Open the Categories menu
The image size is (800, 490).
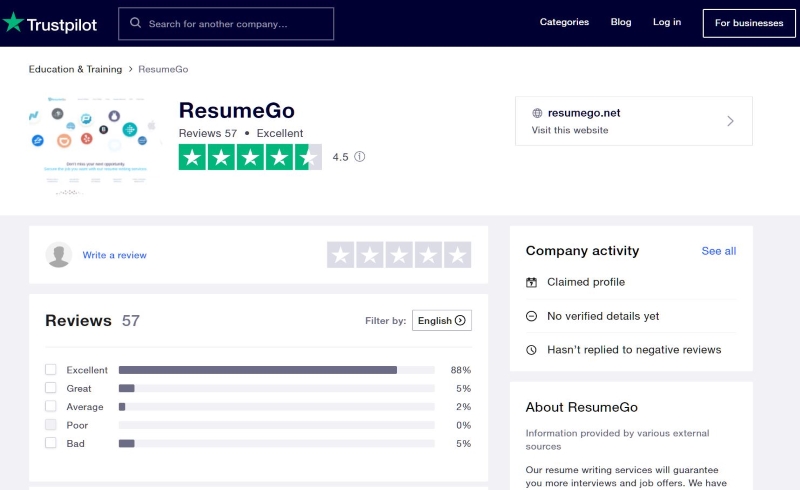coord(564,22)
